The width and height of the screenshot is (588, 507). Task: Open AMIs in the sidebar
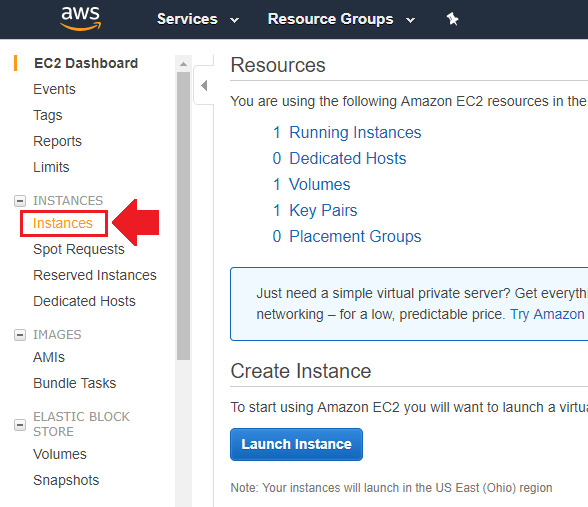[x=49, y=357]
